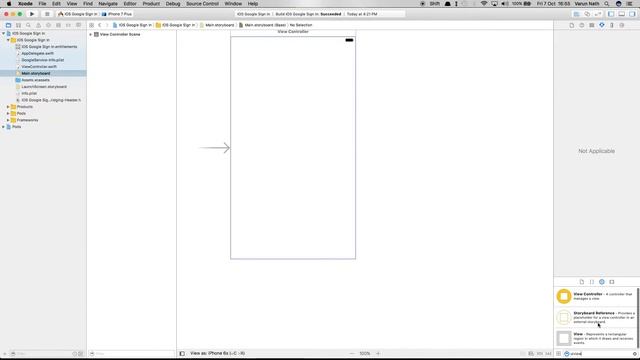Open the Find navigator tab
The height and width of the screenshot is (360, 640).
point(28,25)
